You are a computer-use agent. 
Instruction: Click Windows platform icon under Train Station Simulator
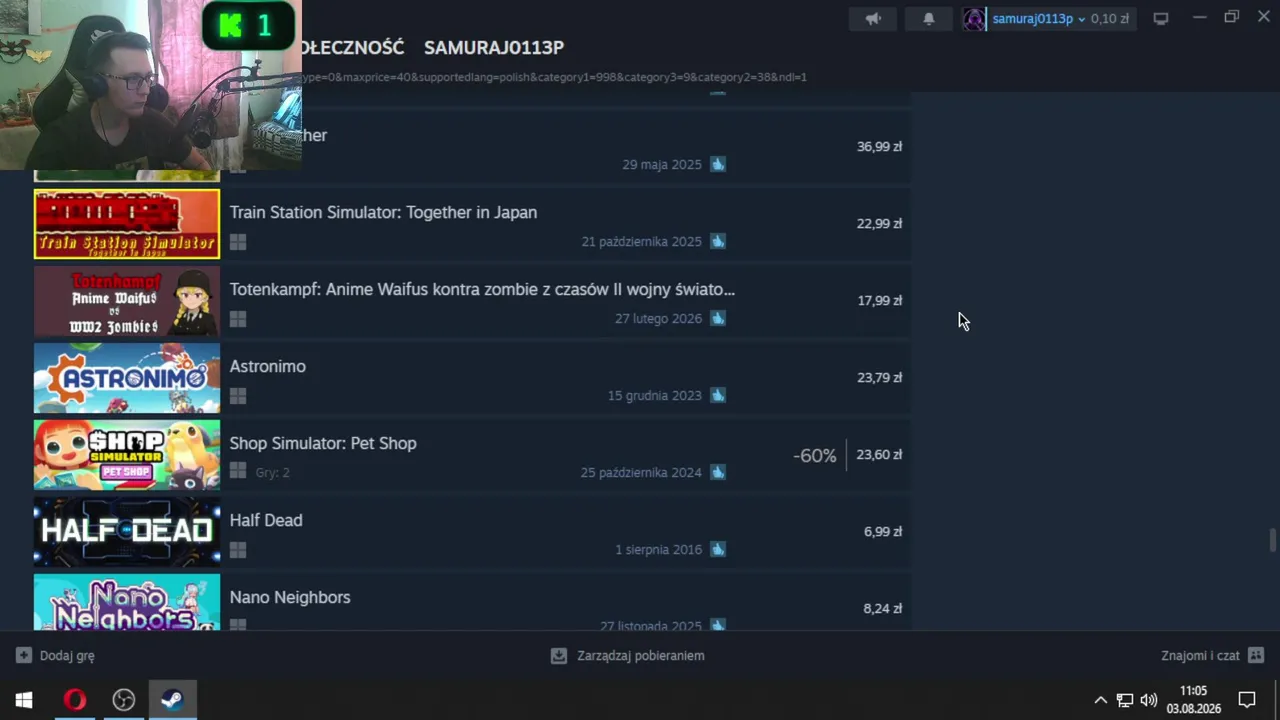click(238, 242)
